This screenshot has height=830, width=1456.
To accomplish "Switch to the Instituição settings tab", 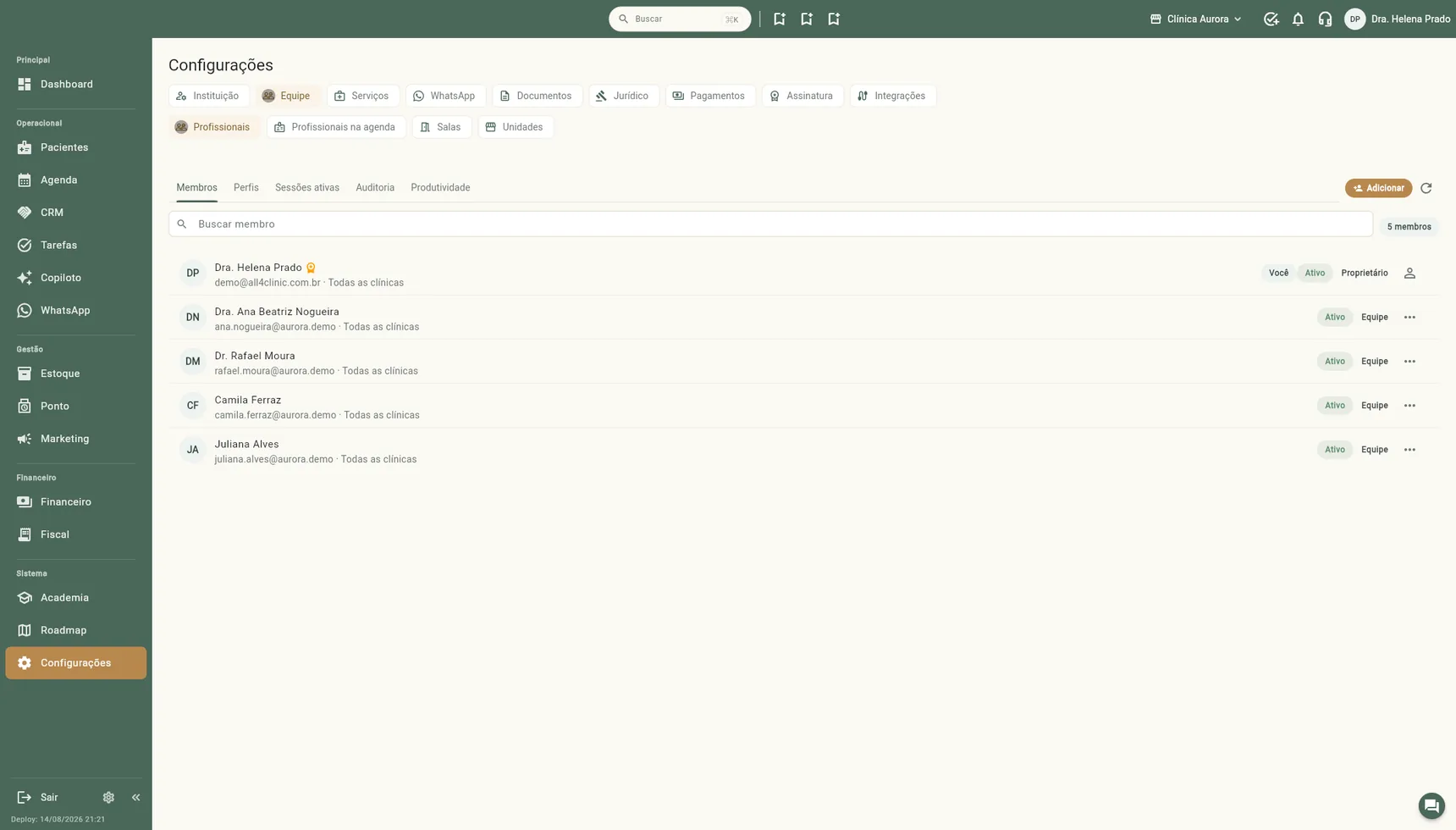I will point(208,96).
